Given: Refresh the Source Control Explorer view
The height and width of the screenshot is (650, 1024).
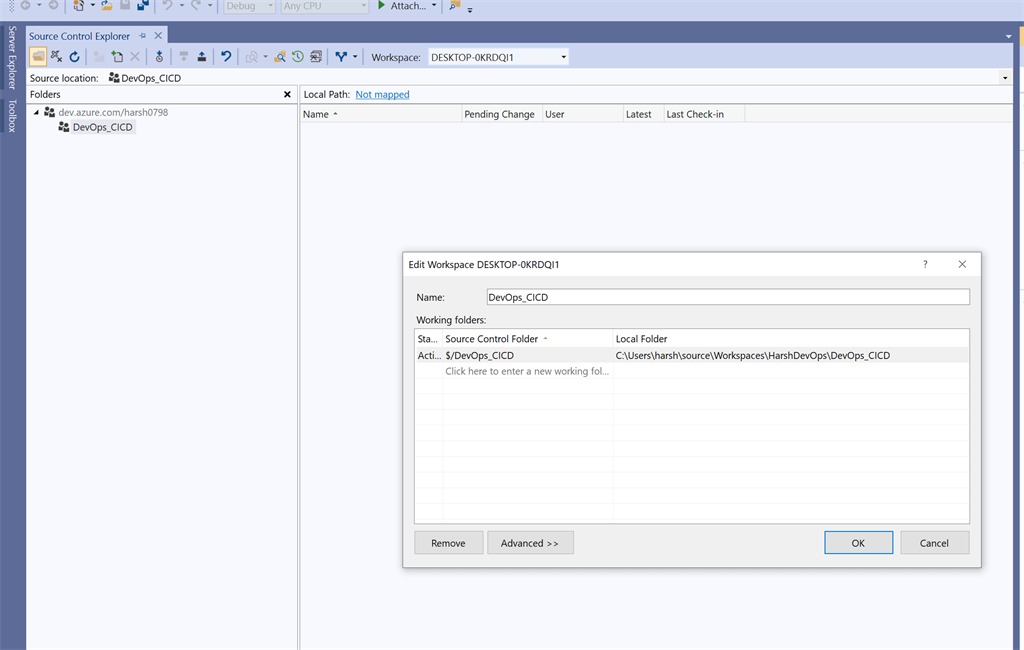Looking at the screenshot, I should [74, 56].
